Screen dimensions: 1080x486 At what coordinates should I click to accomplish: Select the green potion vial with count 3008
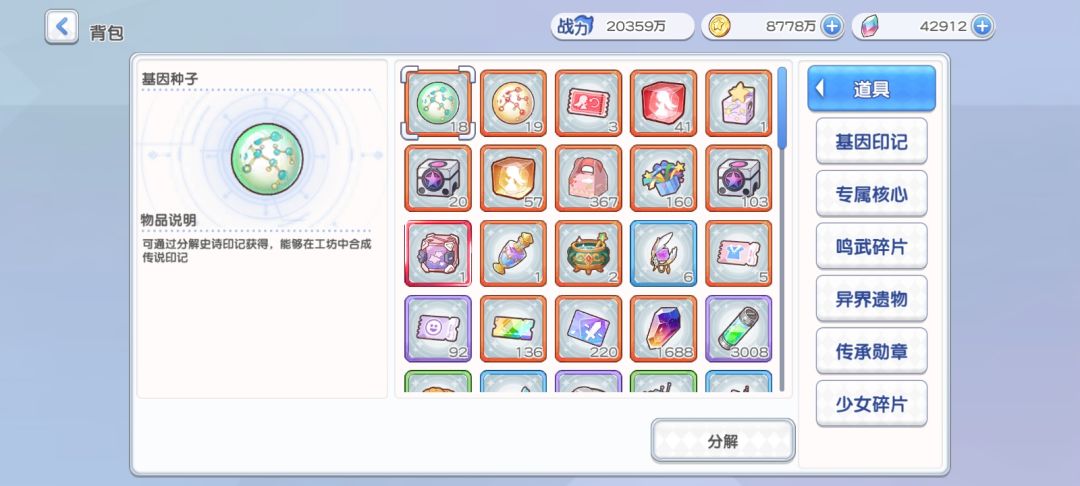(x=738, y=329)
